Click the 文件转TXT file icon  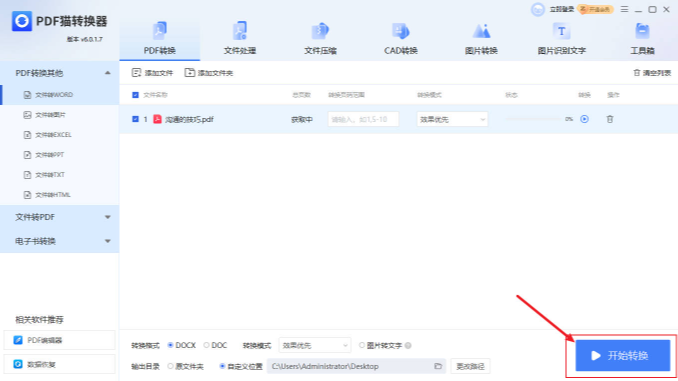pyautogui.click(x=27, y=175)
